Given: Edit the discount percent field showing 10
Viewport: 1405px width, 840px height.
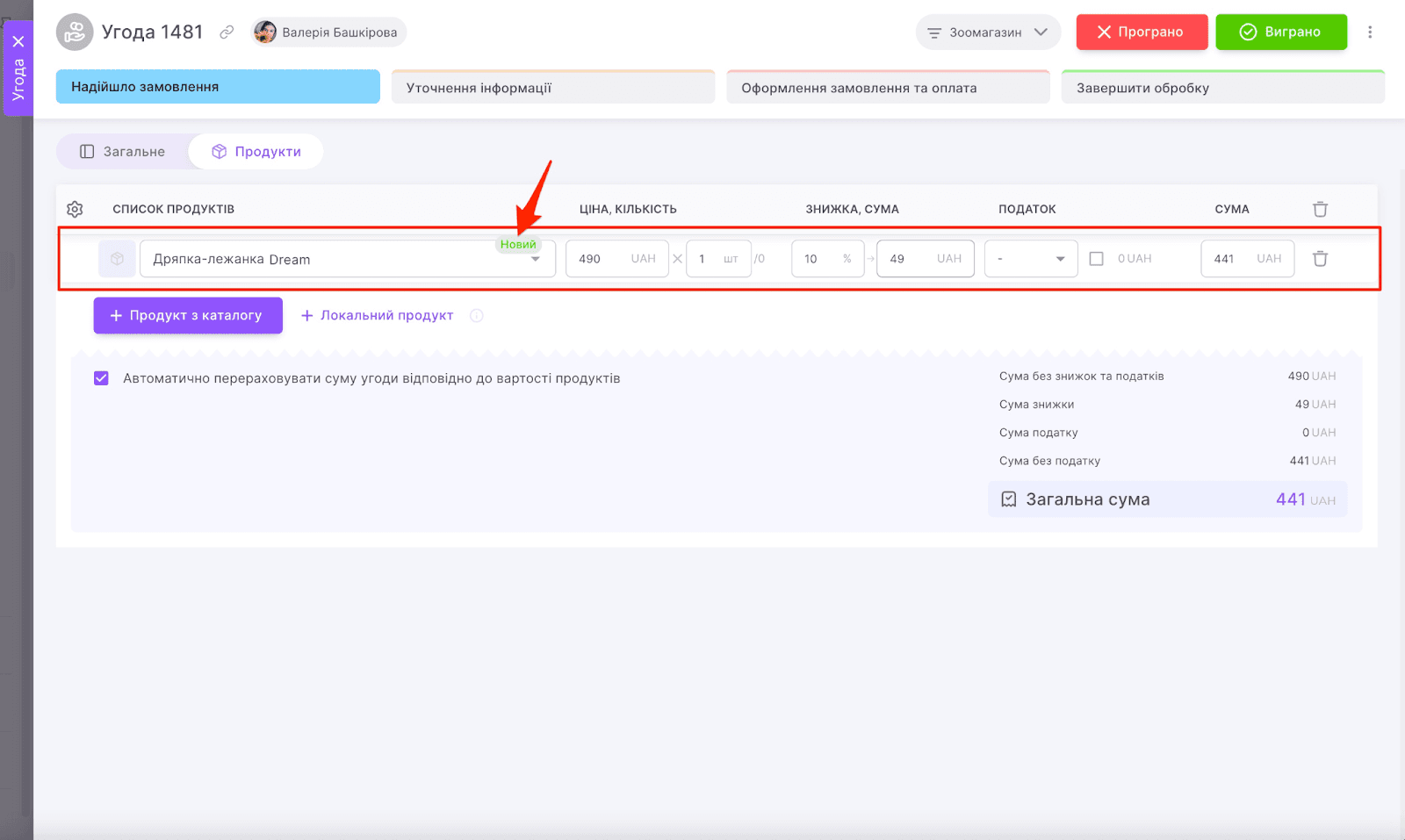Looking at the screenshot, I should pyautogui.click(x=827, y=259).
